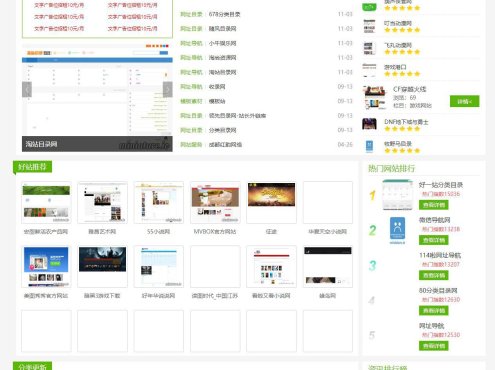
Task: Open 114啦网址导航 ranked third
Action: tap(440, 255)
